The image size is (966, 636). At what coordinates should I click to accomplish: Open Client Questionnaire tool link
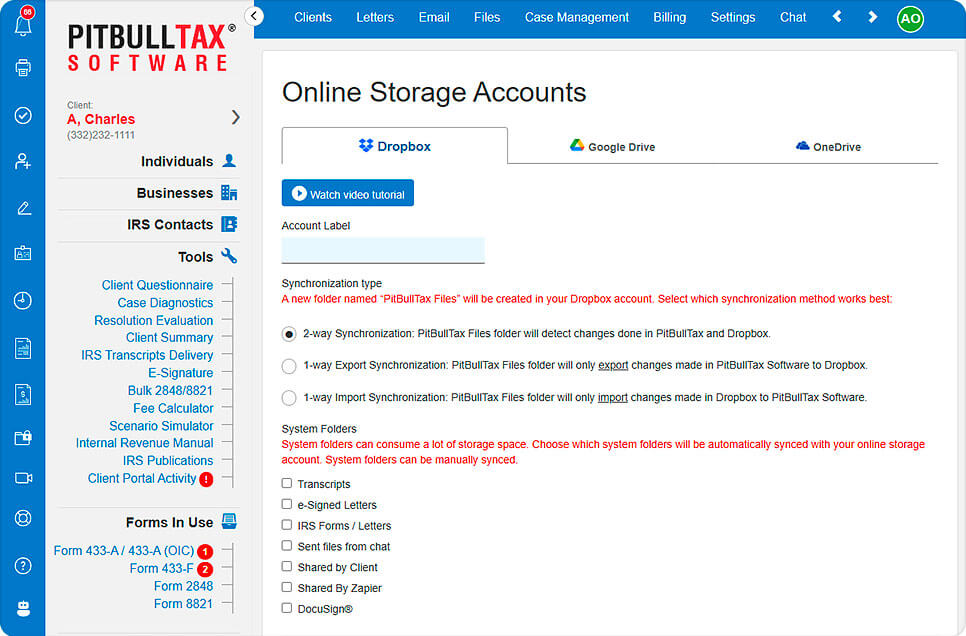coord(157,285)
